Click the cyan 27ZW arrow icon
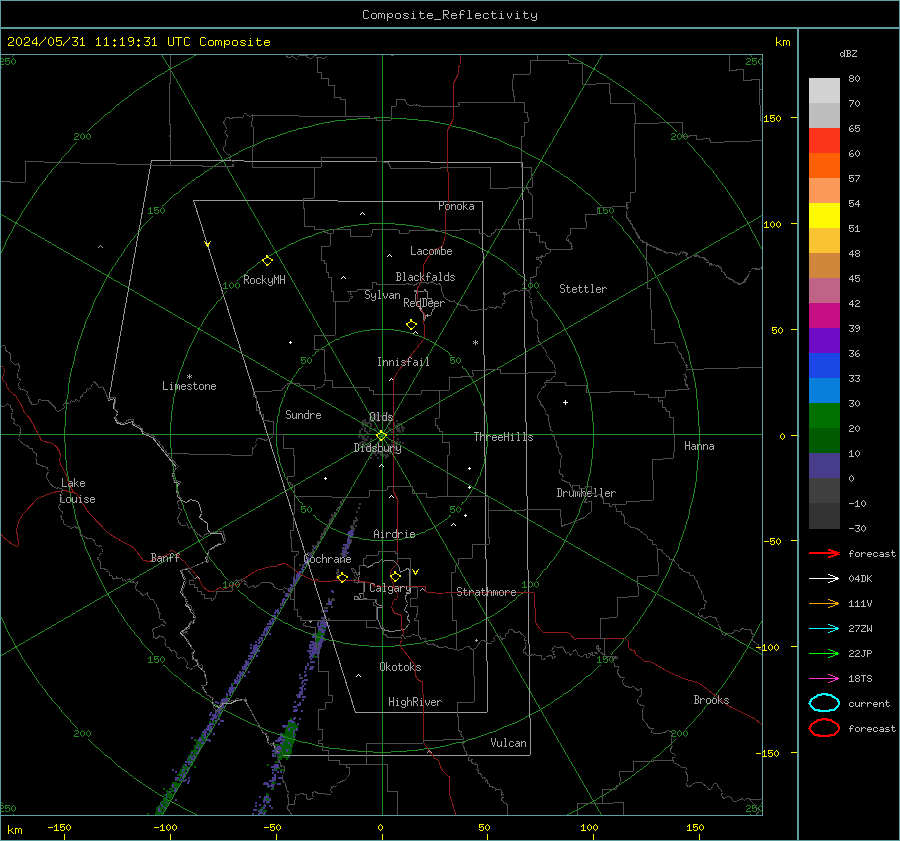 click(824, 629)
